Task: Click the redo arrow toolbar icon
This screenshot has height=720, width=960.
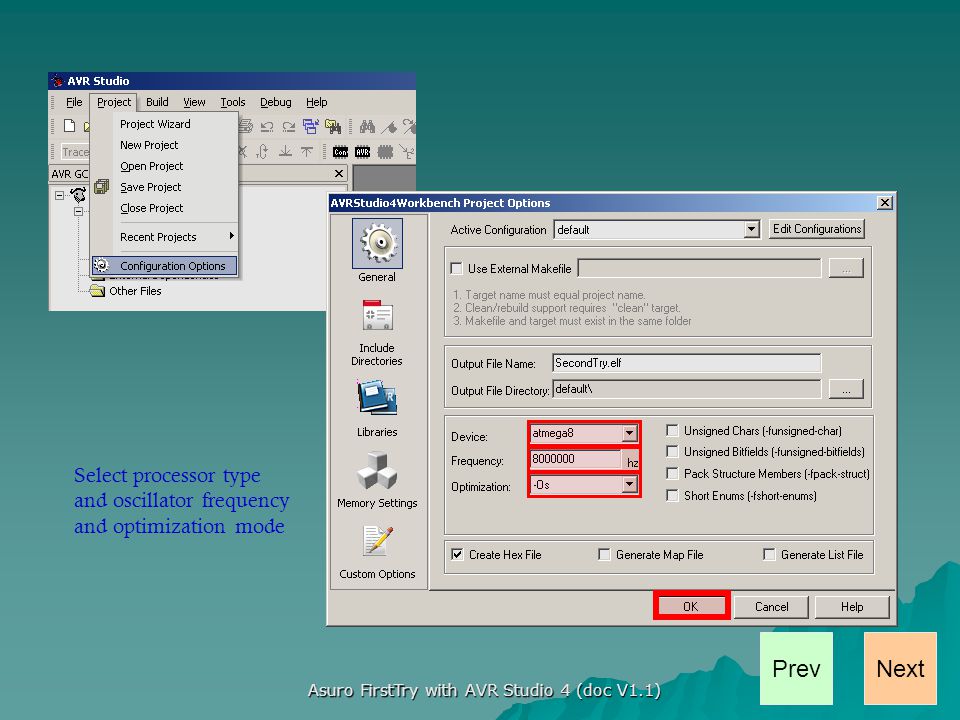Action: click(288, 127)
